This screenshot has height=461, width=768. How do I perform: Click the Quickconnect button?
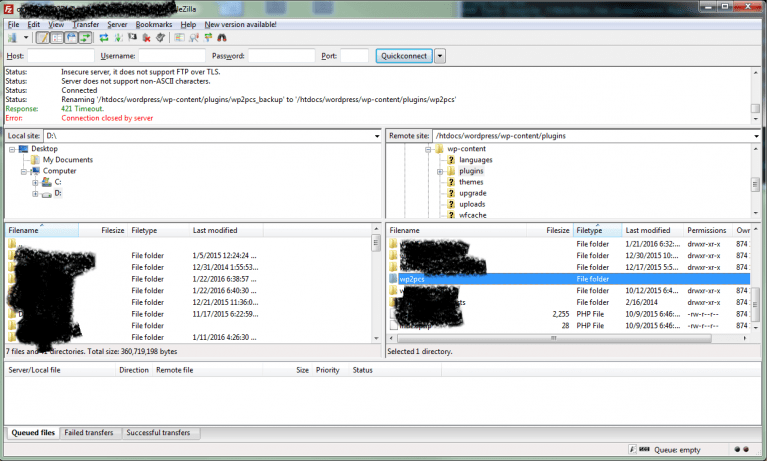[x=403, y=56]
